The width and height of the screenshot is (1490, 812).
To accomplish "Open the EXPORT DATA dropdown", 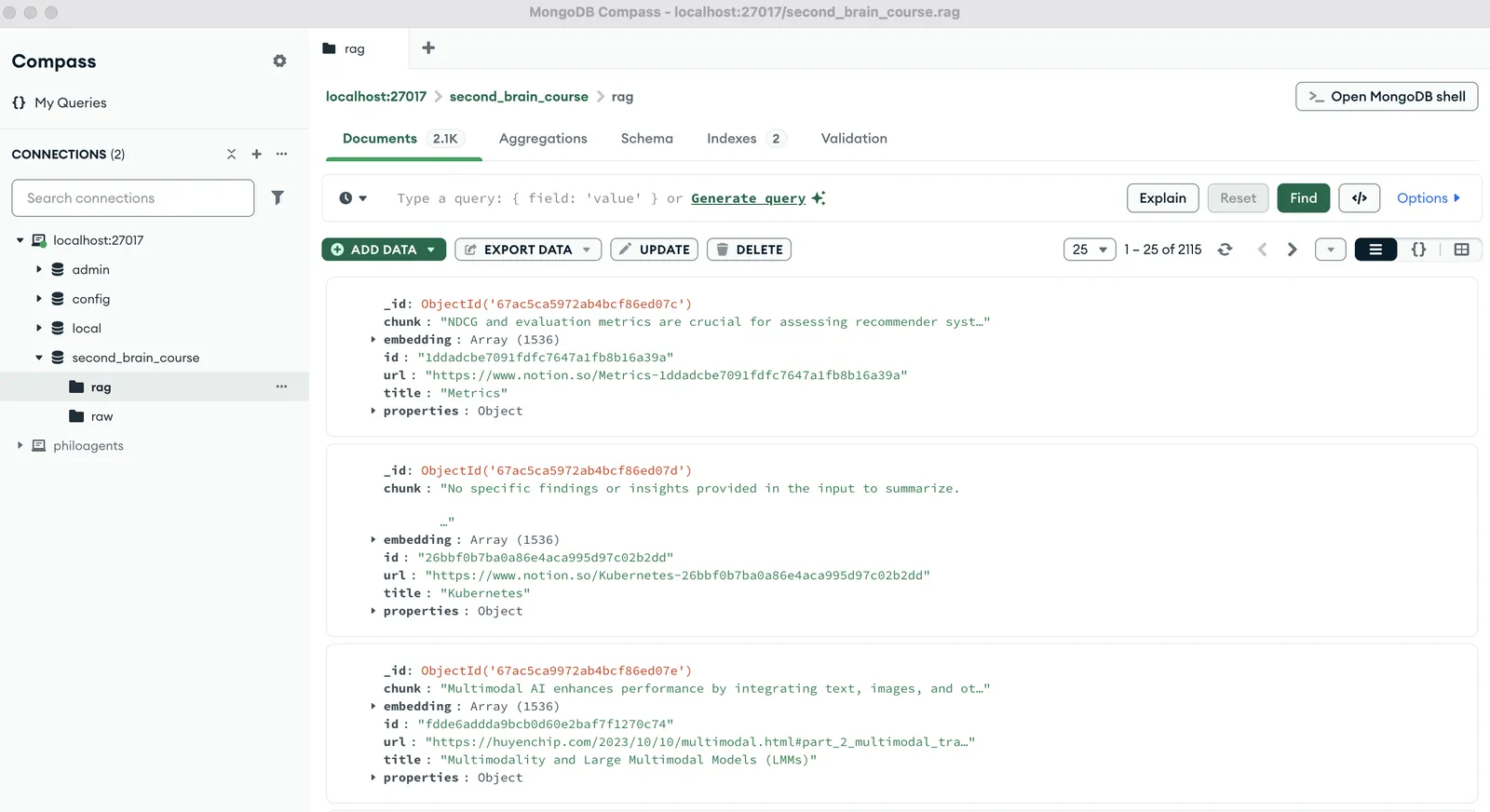I will pyautogui.click(x=528, y=250).
